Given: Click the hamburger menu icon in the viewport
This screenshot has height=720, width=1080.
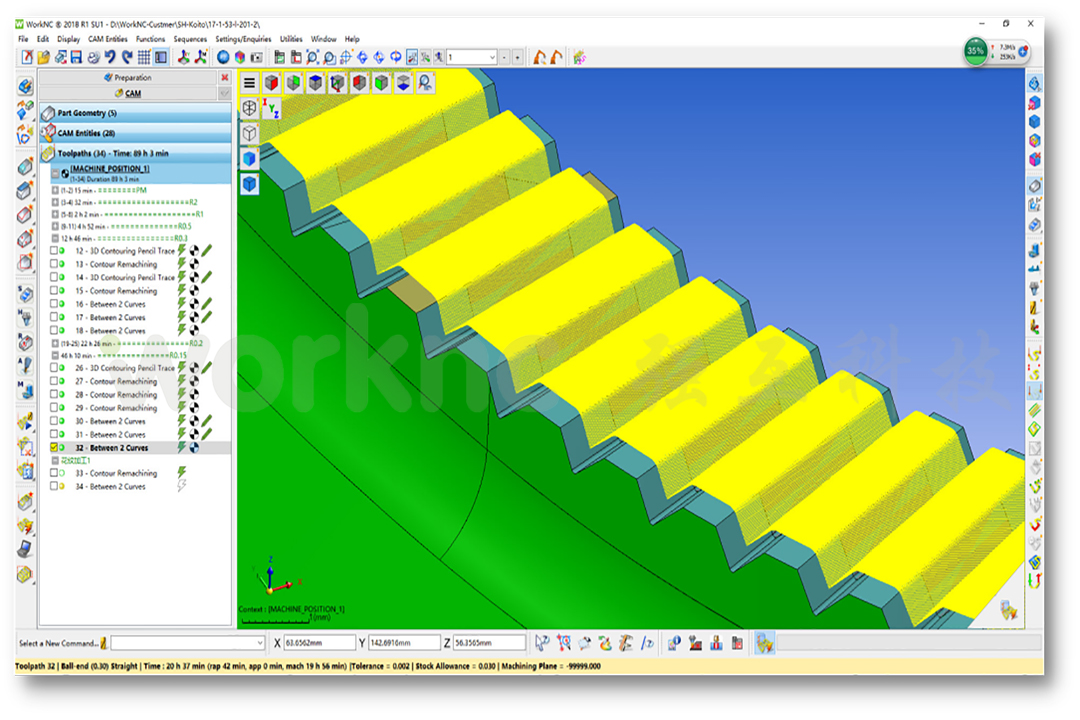Looking at the screenshot, I should [x=249, y=83].
